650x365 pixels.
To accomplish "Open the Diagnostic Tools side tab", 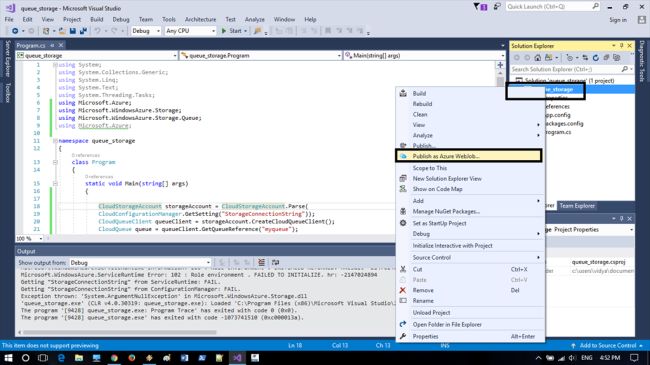I will (x=641, y=61).
